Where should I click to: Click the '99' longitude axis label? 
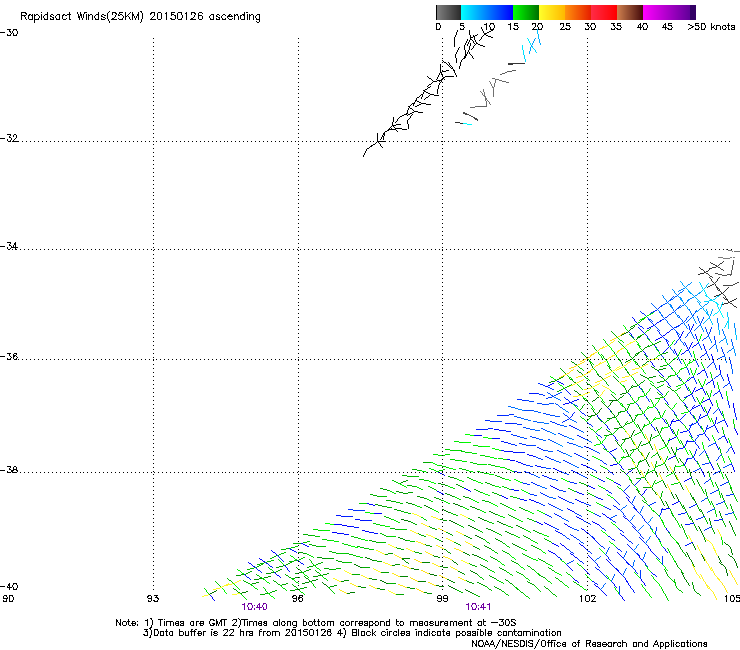coord(442,599)
